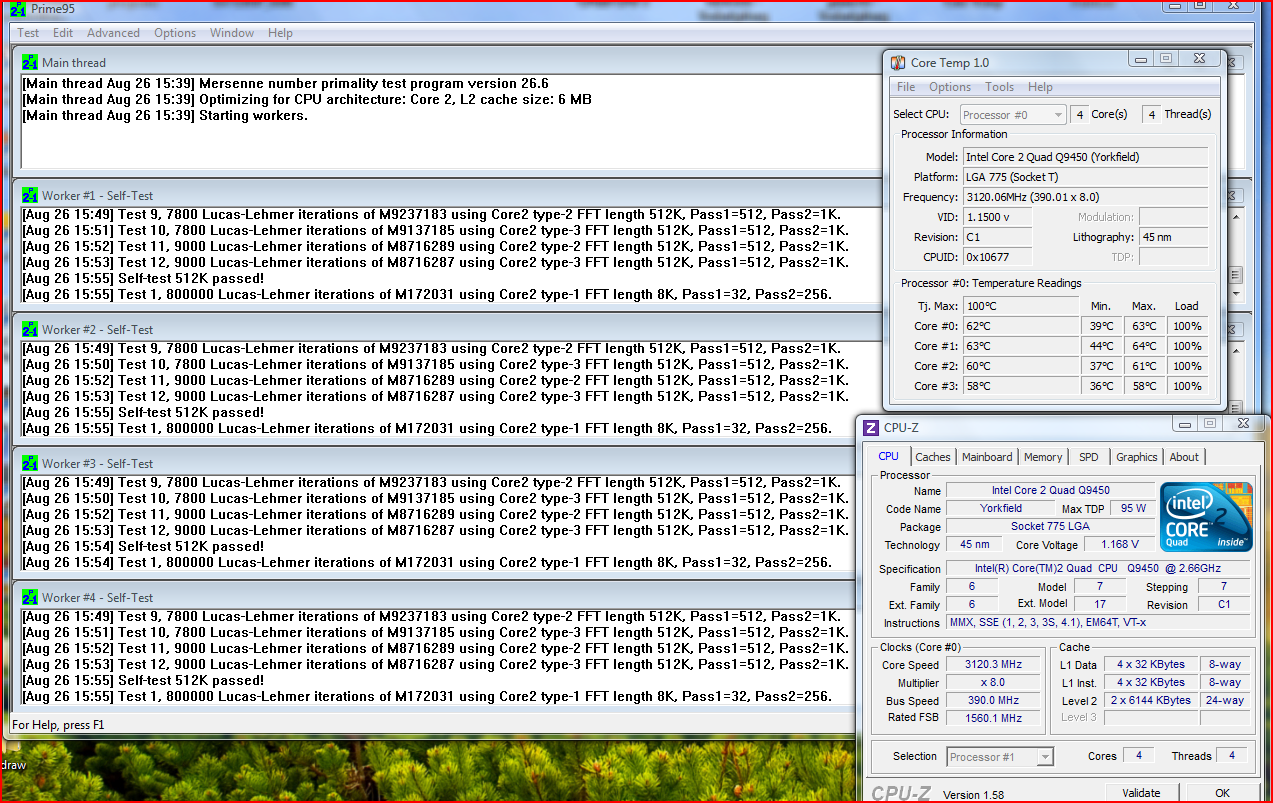Image resolution: width=1273 pixels, height=803 pixels.
Task: Click the Intel Core 2 Quad logo
Action: click(x=1205, y=517)
